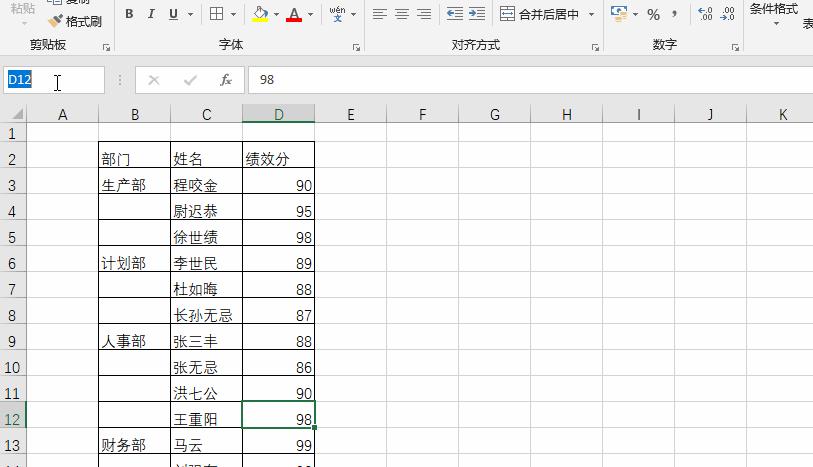
Task: Click 合并后居中 merge and center
Action: [x=539, y=14]
